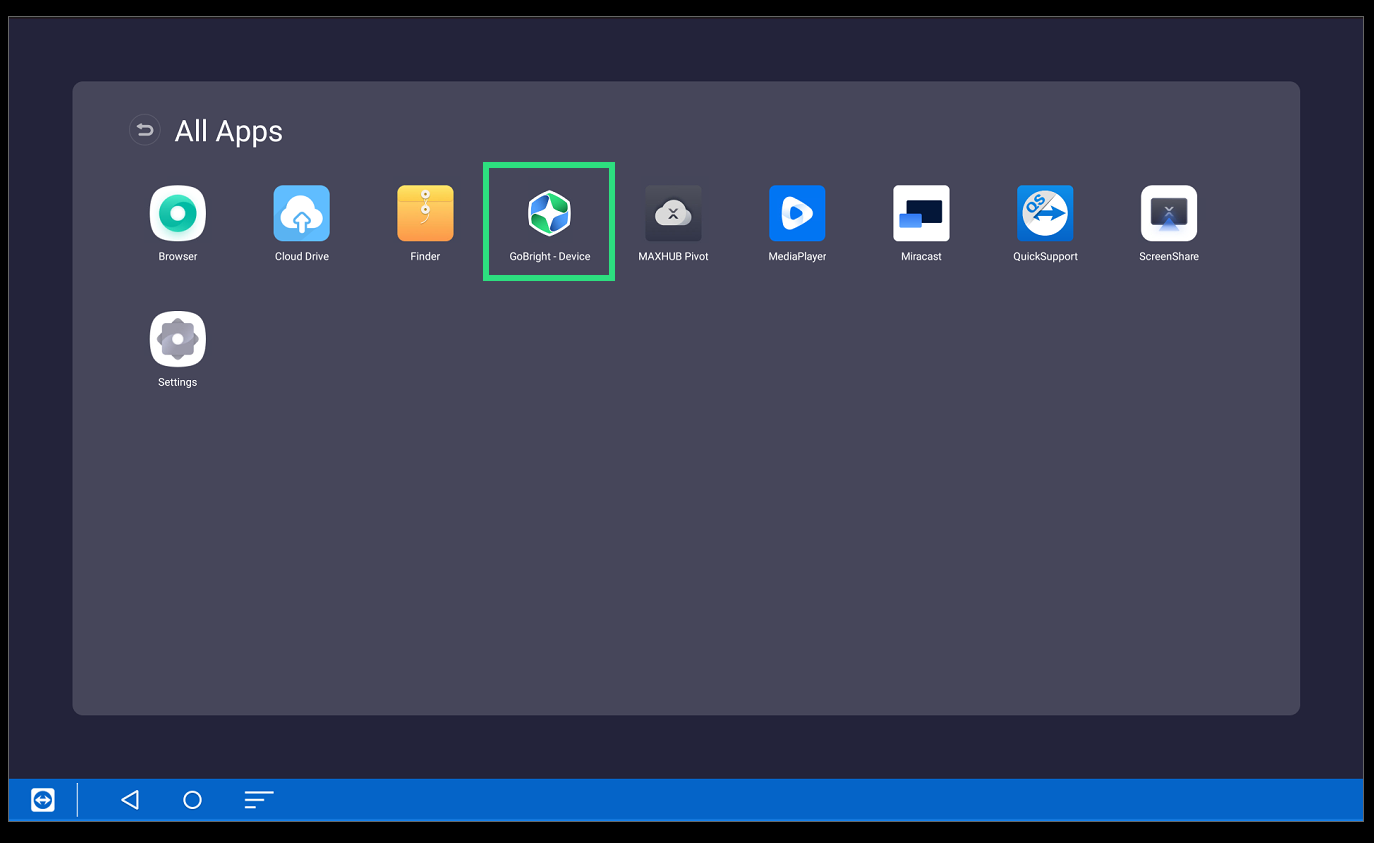This screenshot has width=1374, height=843.
Task: Open the MAXHUB Pivot app
Action: pyautogui.click(x=673, y=213)
